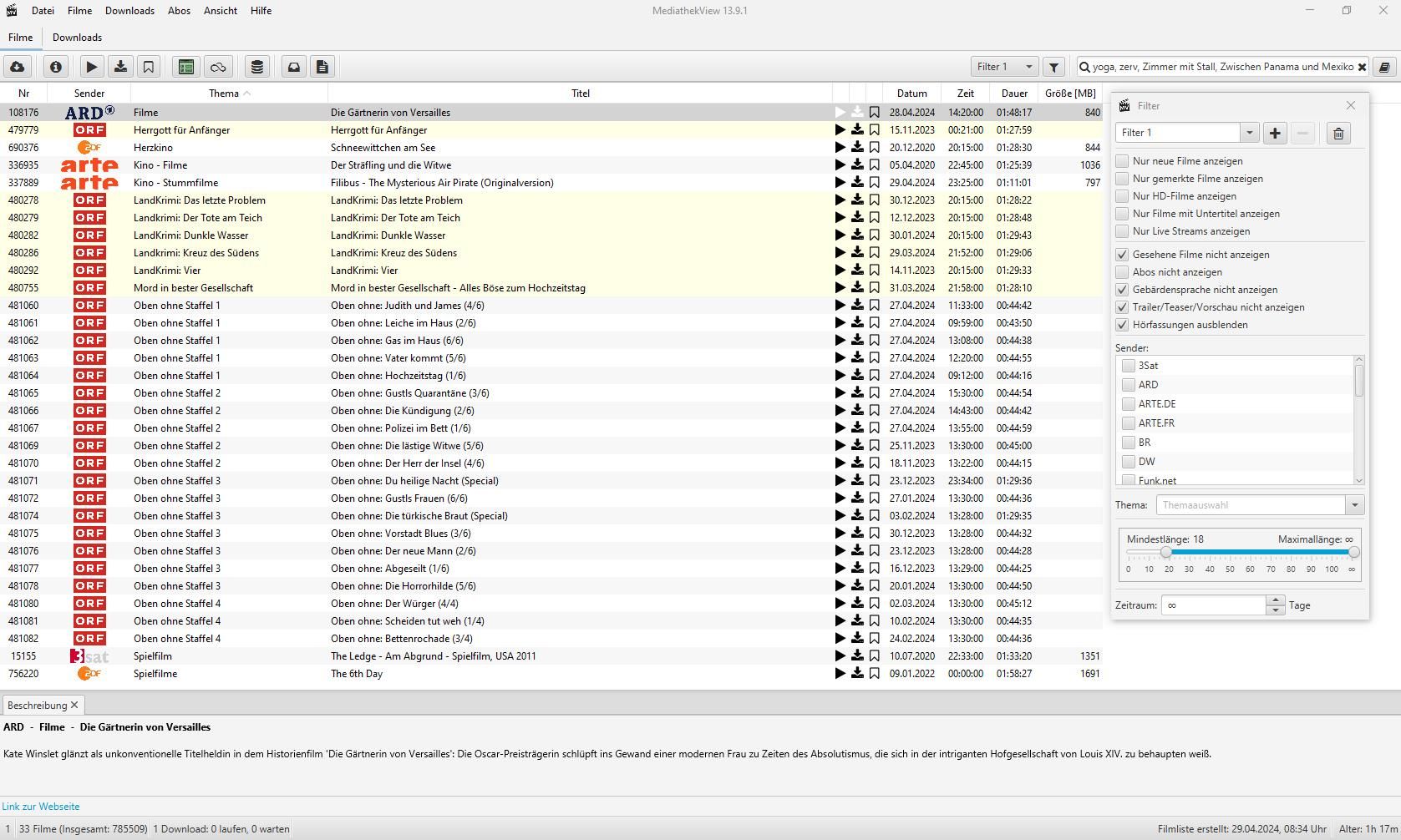Check 'Nur gemerkte Filme anzeigen'
The height and width of the screenshot is (840, 1401).
coord(1122,179)
